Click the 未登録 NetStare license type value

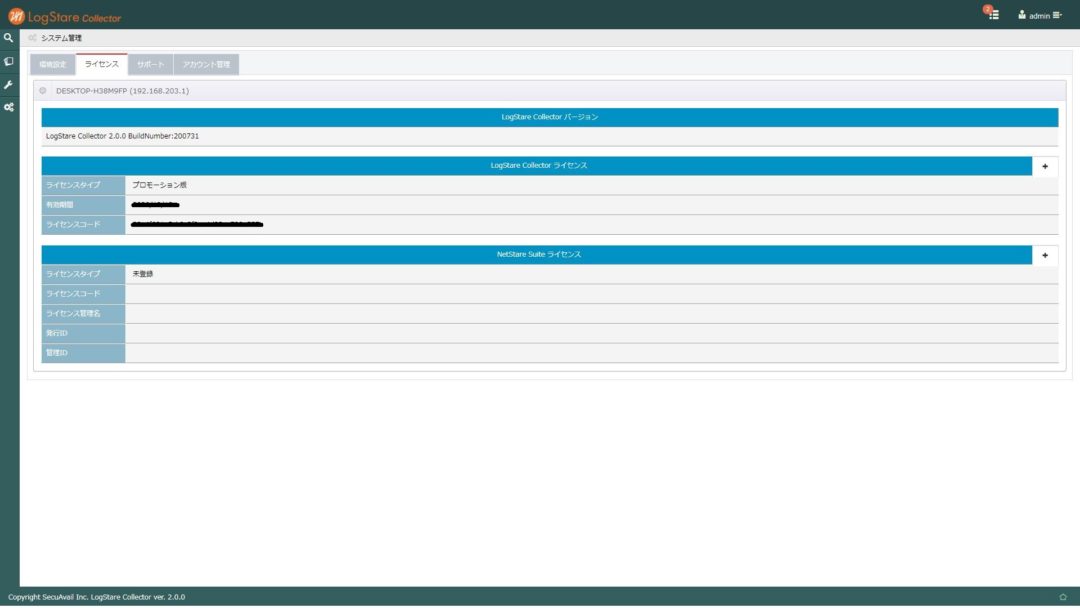pos(143,274)
